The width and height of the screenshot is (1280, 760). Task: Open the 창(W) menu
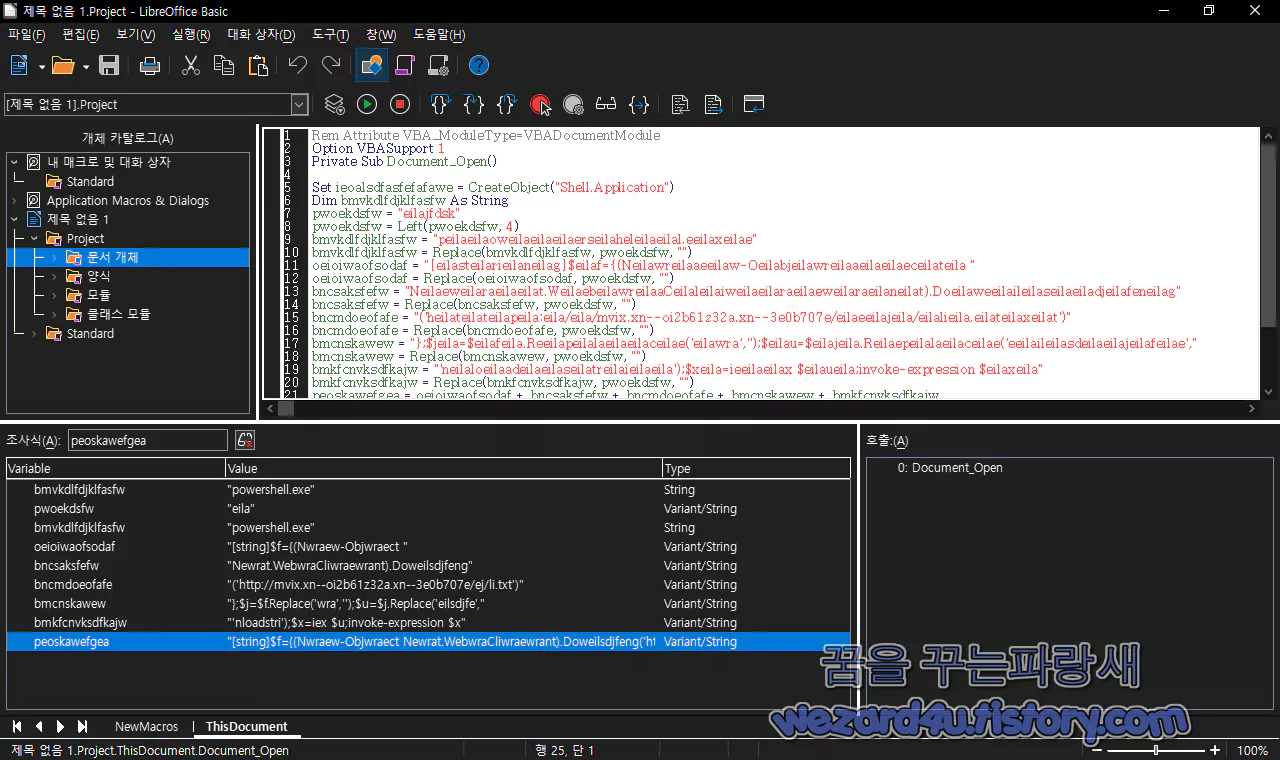381,35
